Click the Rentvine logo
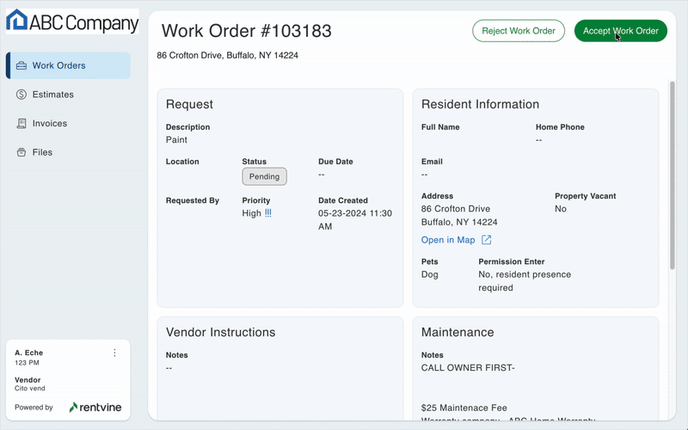 (95, 408)
